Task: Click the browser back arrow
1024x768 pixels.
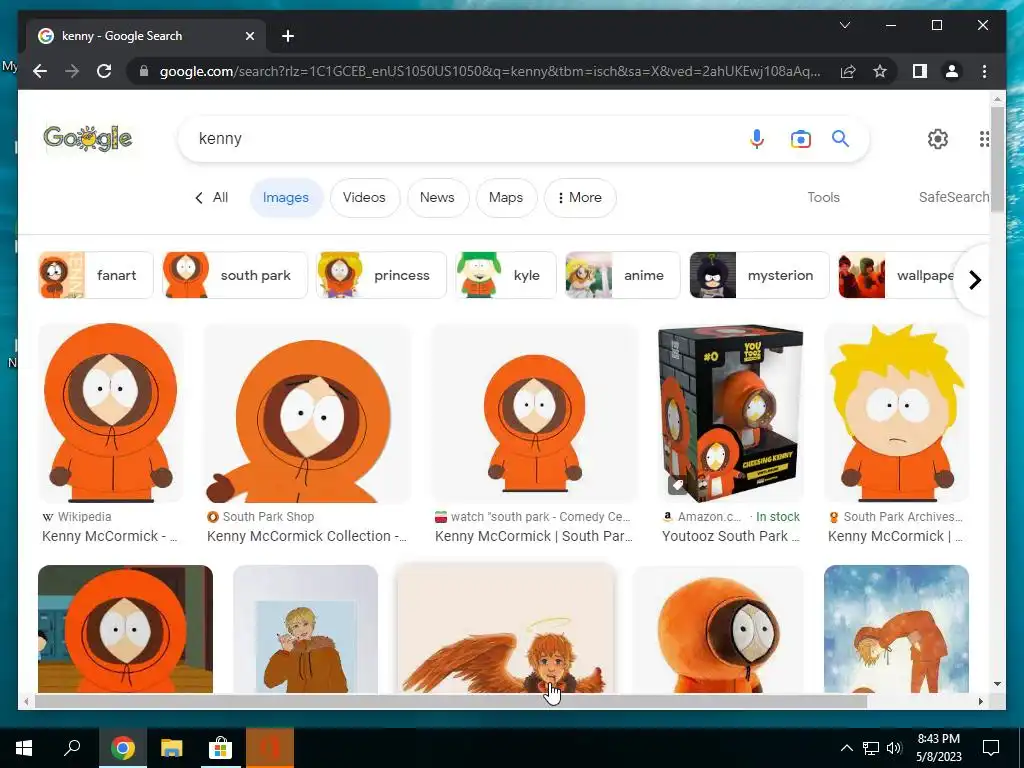Action: click(40, 71)
